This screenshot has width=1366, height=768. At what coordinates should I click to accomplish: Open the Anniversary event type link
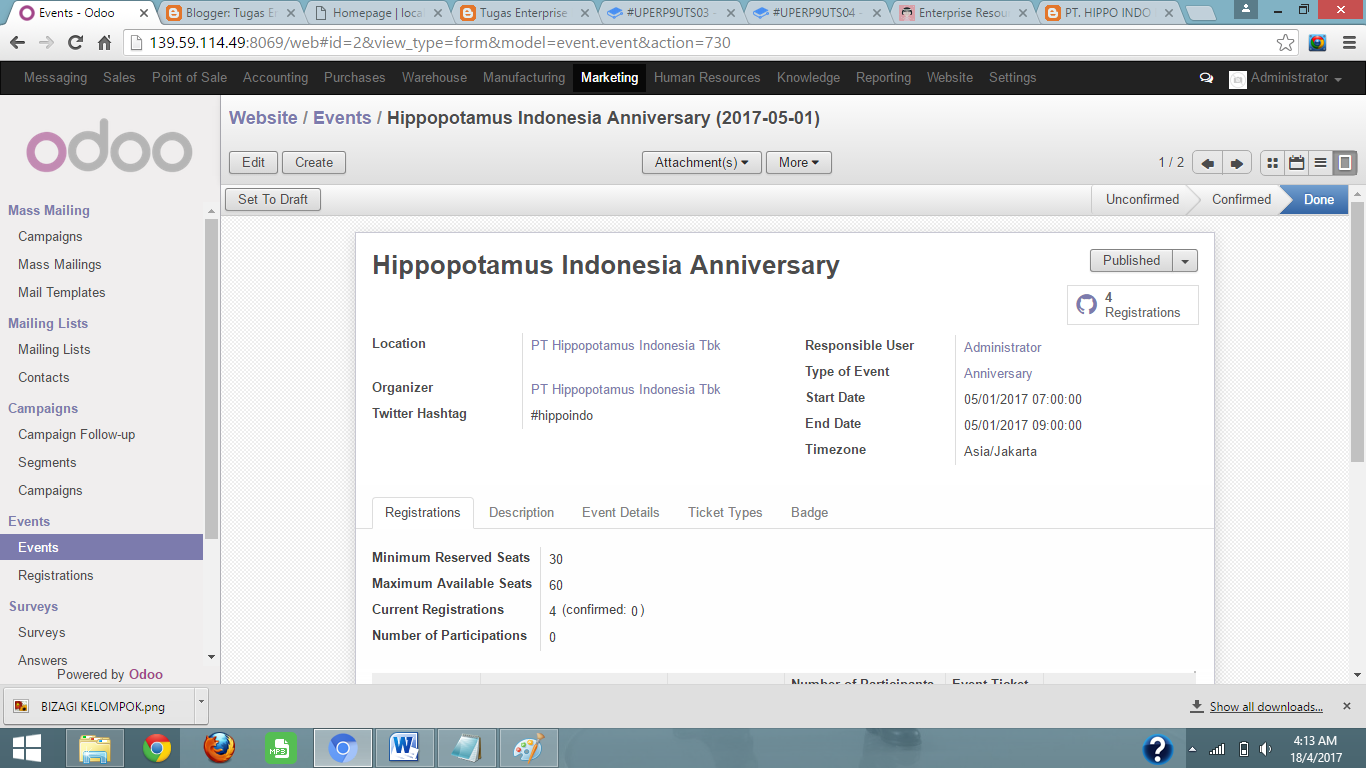(x=997, y=374)
